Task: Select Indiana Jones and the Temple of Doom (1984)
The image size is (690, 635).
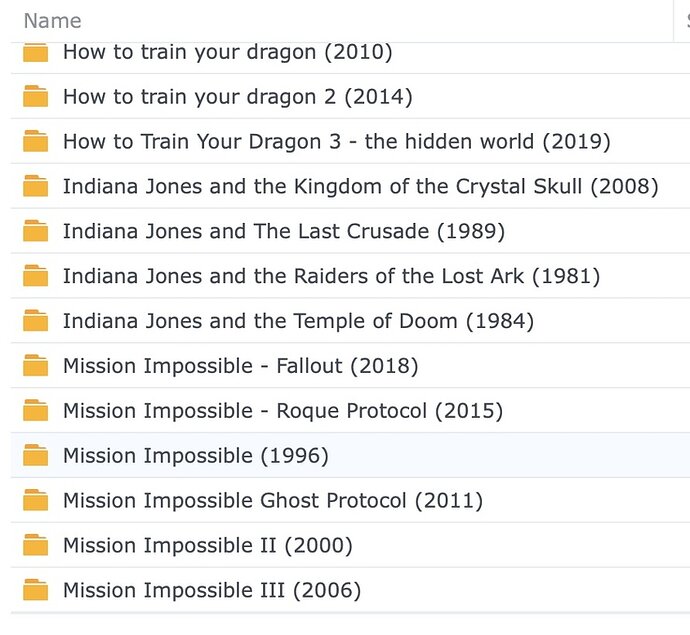Action: click(x=298, y=321)
